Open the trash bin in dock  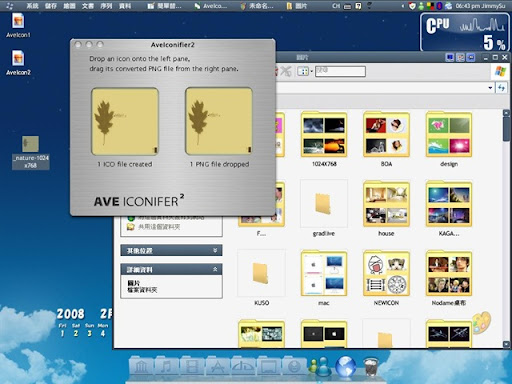coord(371,367)
